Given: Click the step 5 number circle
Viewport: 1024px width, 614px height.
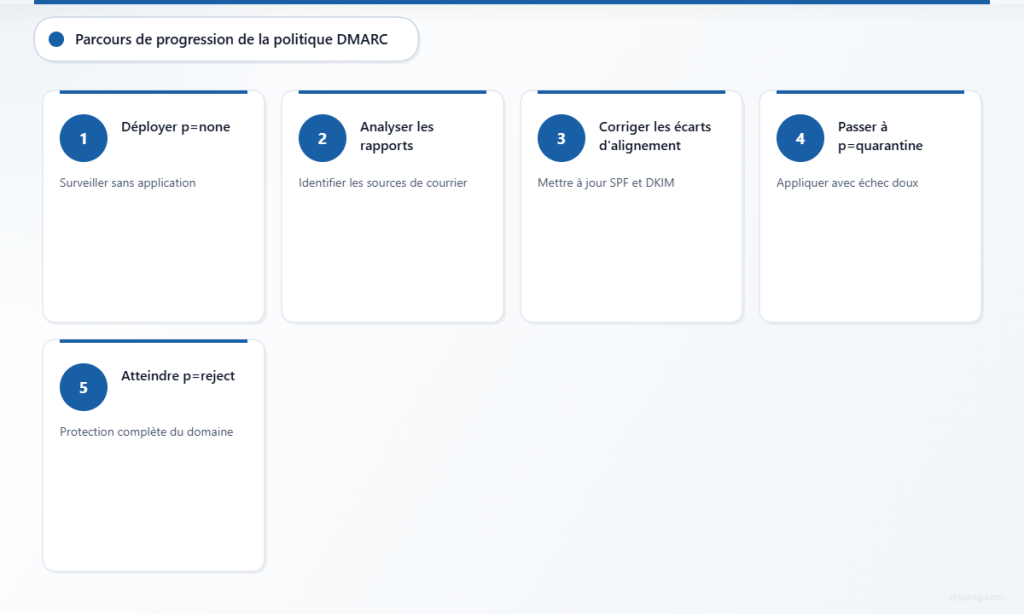Looking at the screenshot, I should point(84,387).
